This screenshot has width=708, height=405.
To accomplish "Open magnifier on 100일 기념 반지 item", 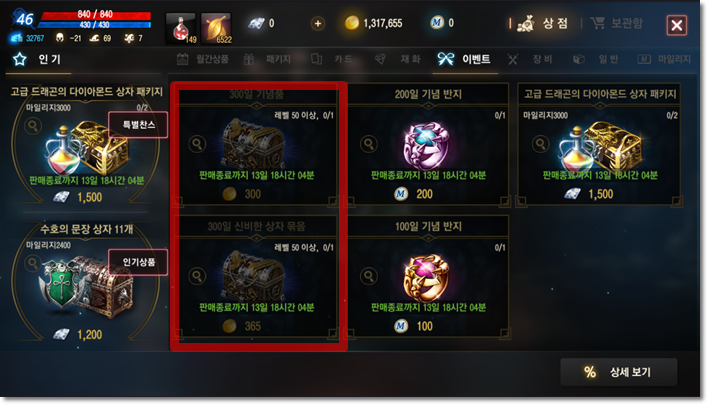I will [x=368, y=276].
